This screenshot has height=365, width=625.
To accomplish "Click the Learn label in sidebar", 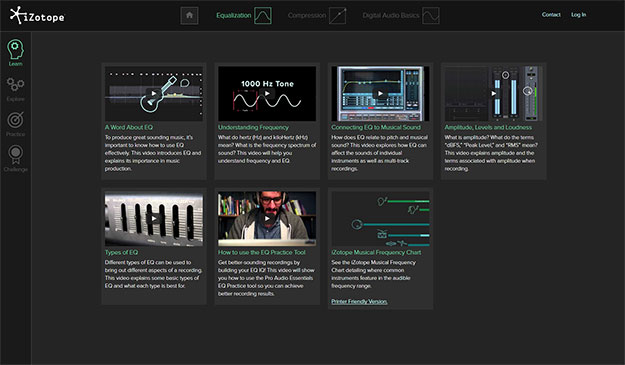I will 15,64.
